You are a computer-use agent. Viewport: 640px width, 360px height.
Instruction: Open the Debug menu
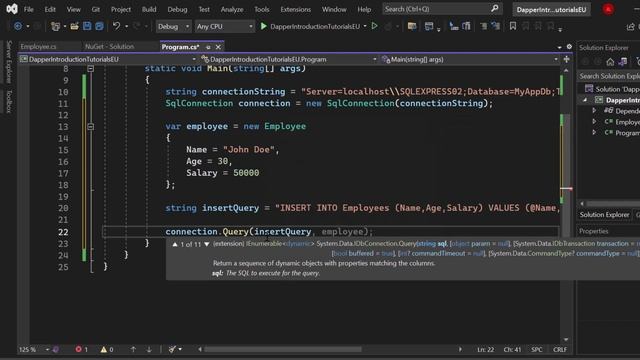click(177, 9)
